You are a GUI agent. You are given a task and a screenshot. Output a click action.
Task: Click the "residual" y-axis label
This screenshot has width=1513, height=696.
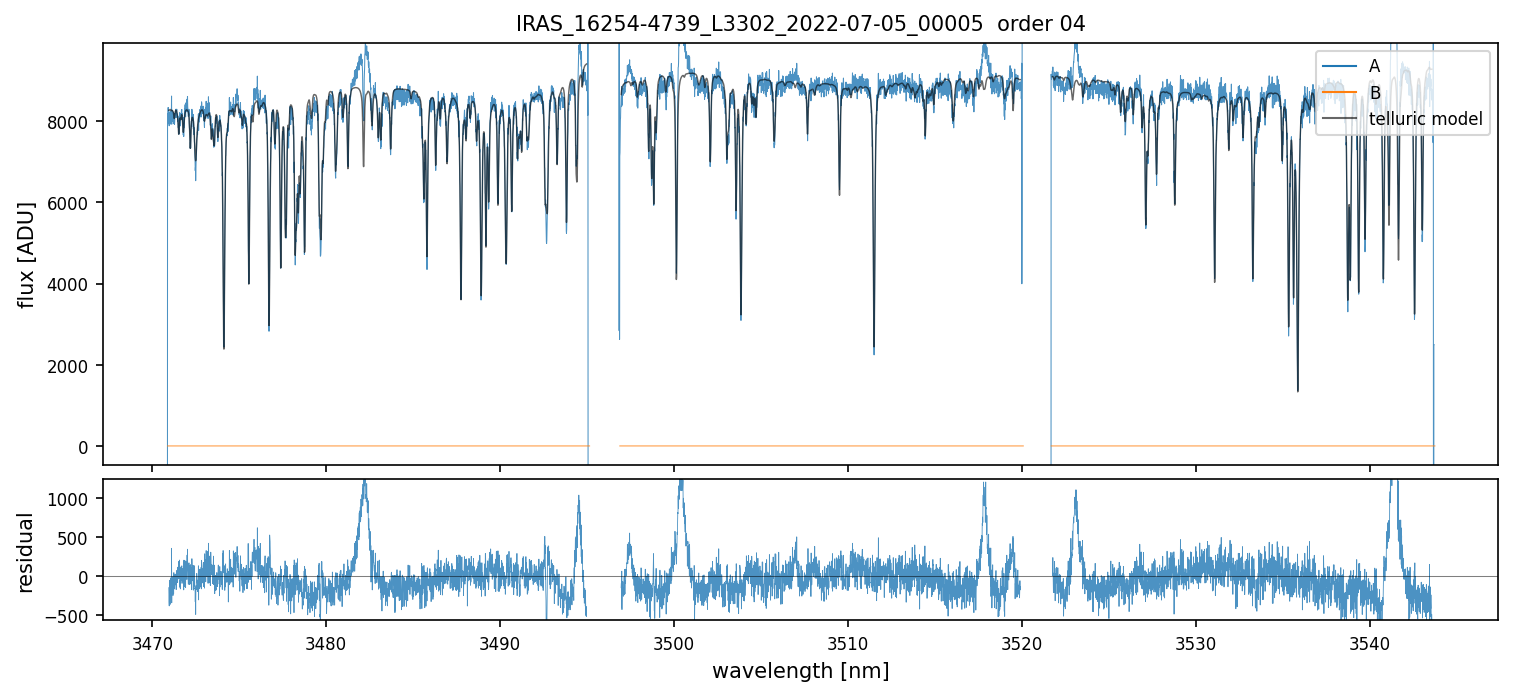[x=27, y=552]
